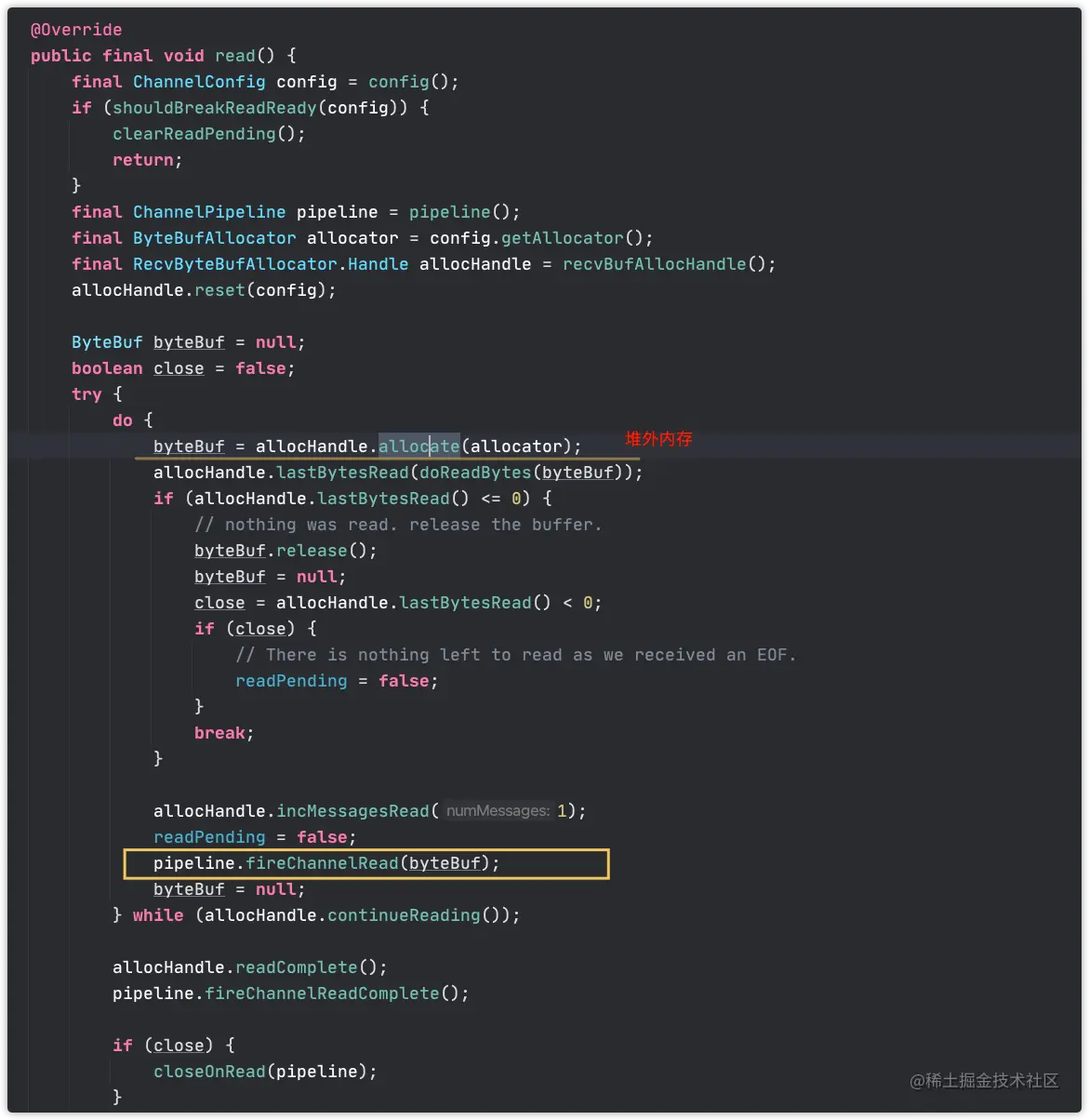The image size is (1089, 1120).
Task: Click the ByteBufAllocator type name
Action: [x=215, y=238]
